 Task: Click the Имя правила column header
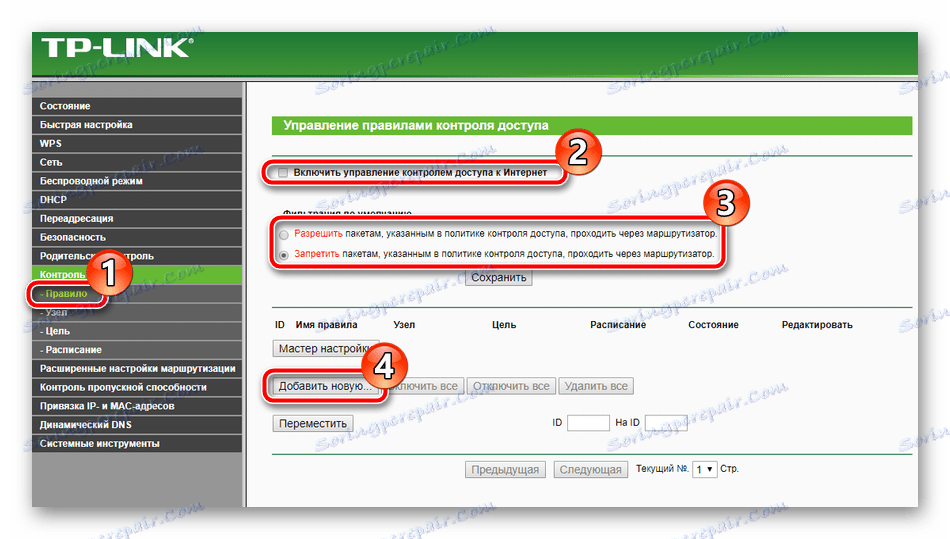click(327, 325)
